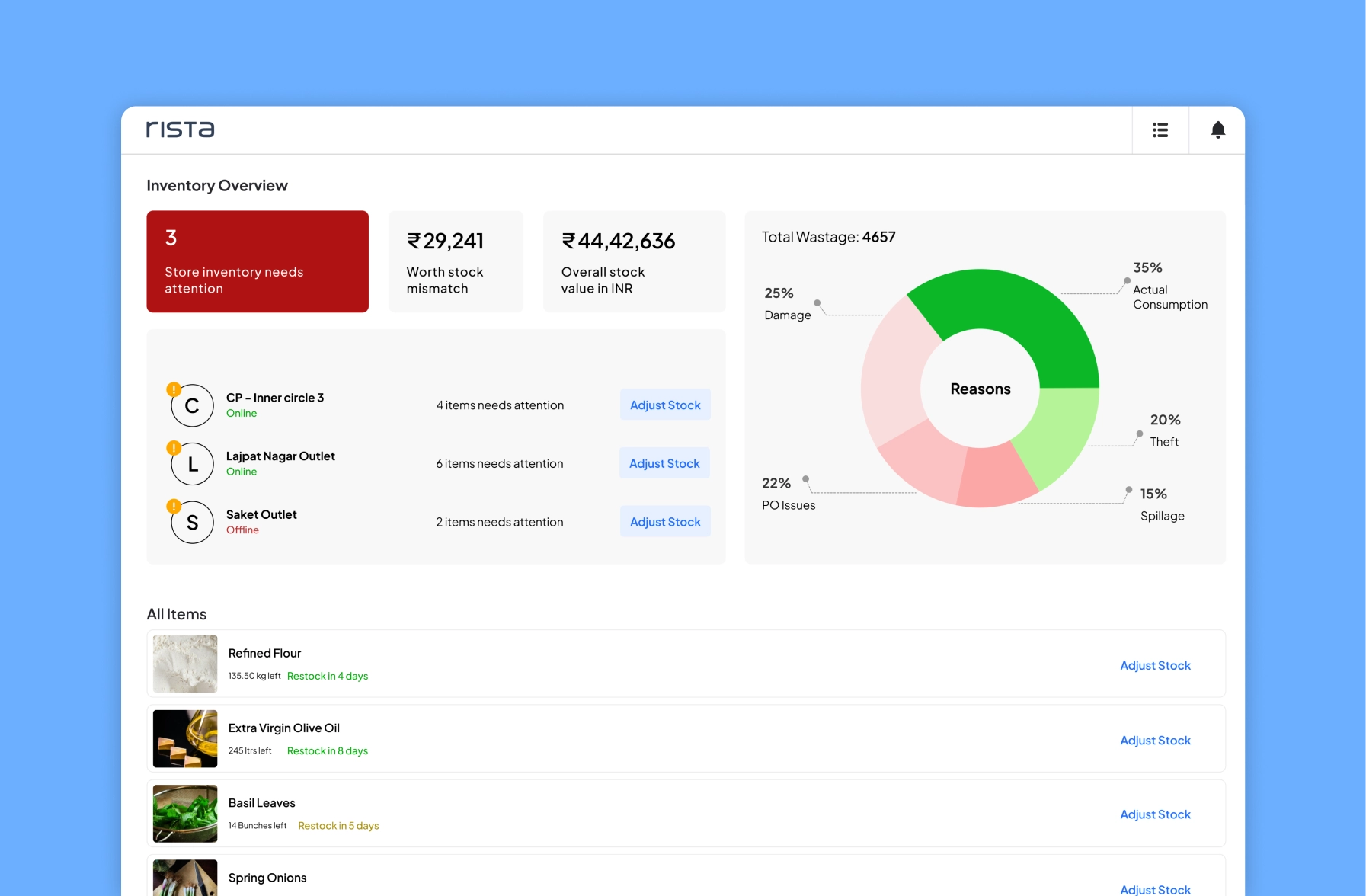This screenshot has width=1366, height=896.
Task: Click warning badge on Saket Outlet
Action: pyautogui.click(x=174, y=506)
